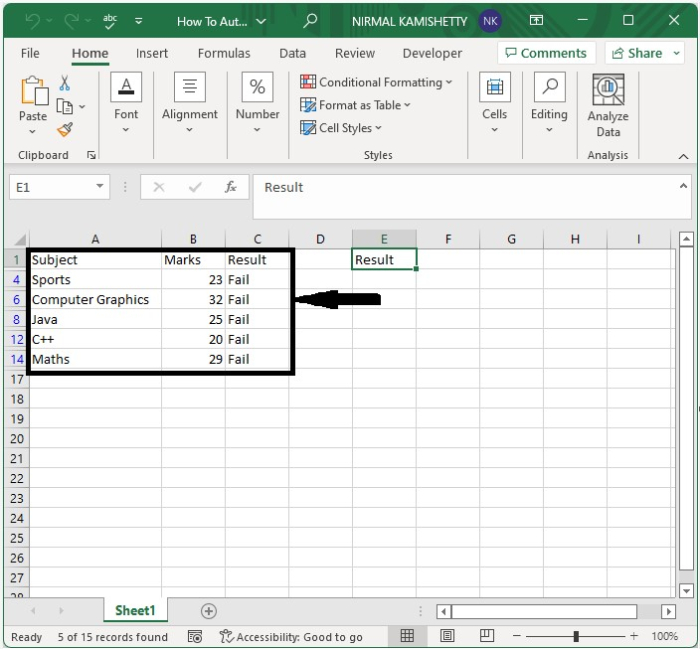This screenshot has width=700, height=649.
Task: Open Cell Styles menu
Action: pyautogui.click(x=341, y=128)
